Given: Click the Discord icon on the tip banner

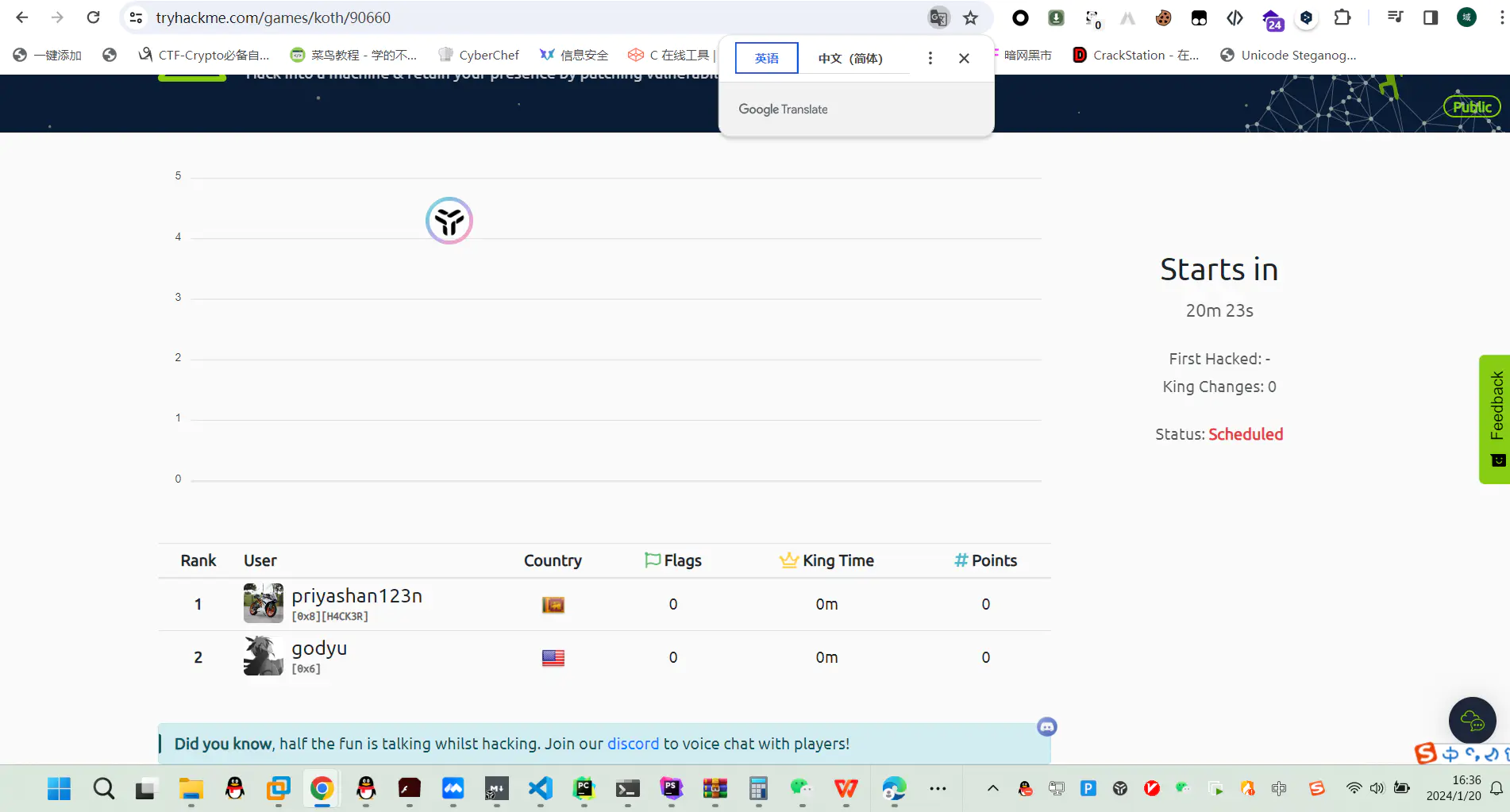Looking at the screenshot, I should [x=1046, y=726].
